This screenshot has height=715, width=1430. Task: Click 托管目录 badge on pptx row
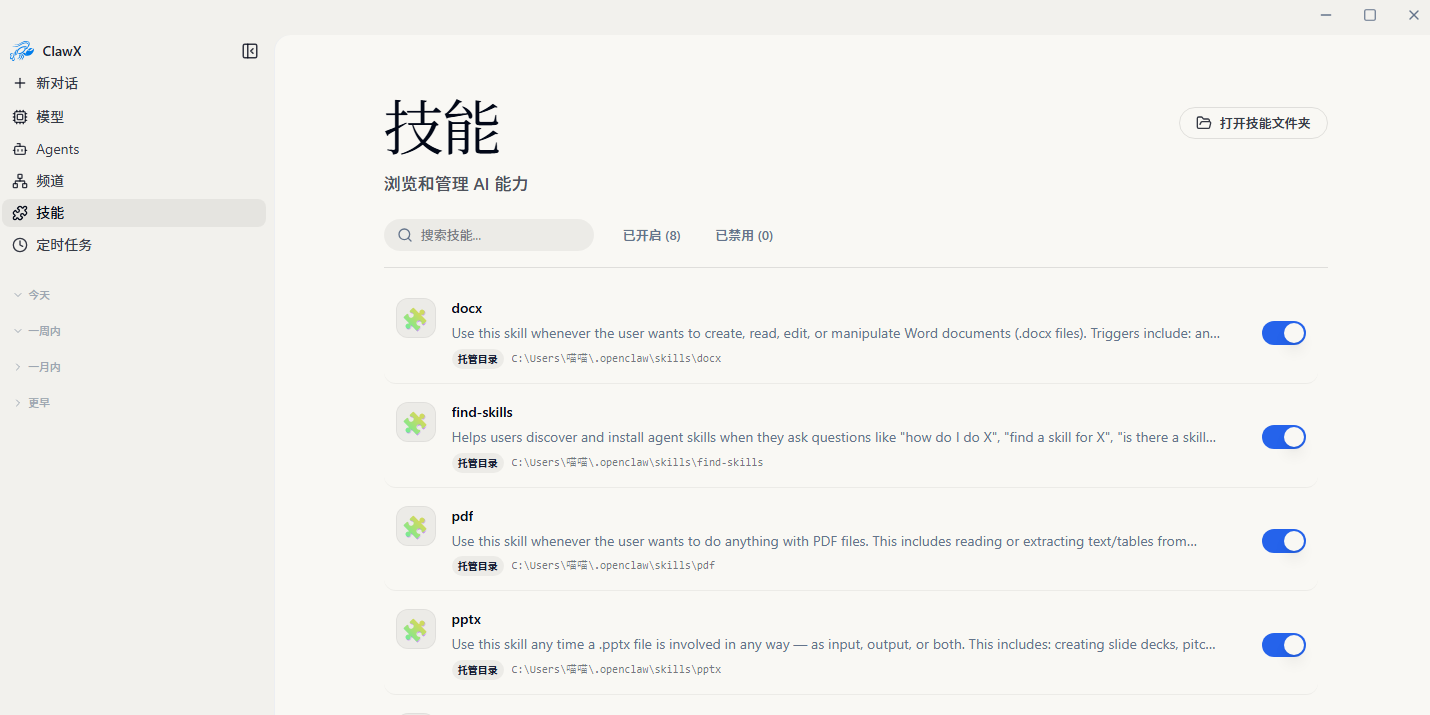click(478, 670)
